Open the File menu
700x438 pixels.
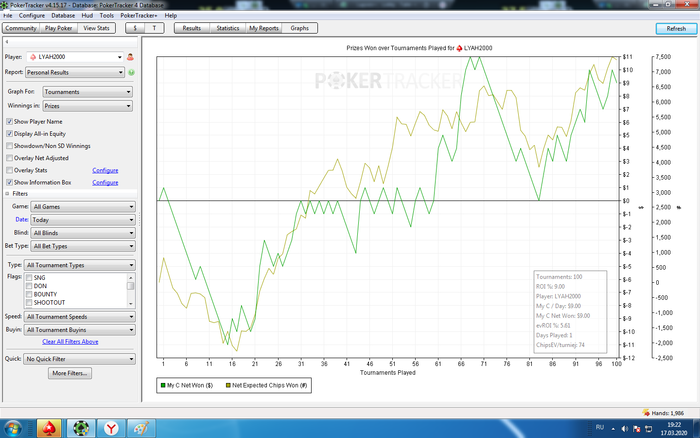click(x=8, y=15)
